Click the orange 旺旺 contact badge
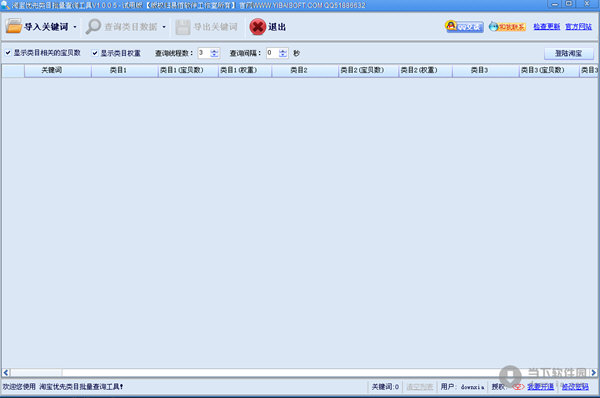Image resolution: width=600 pixels, height=398 pixels. (507, 27)
